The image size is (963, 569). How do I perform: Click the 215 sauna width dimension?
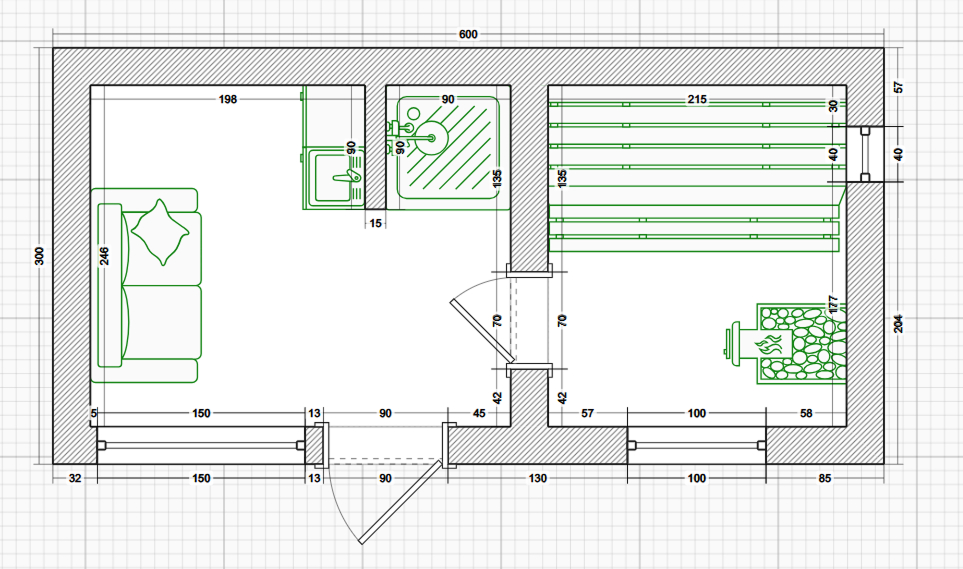(697, 99)
